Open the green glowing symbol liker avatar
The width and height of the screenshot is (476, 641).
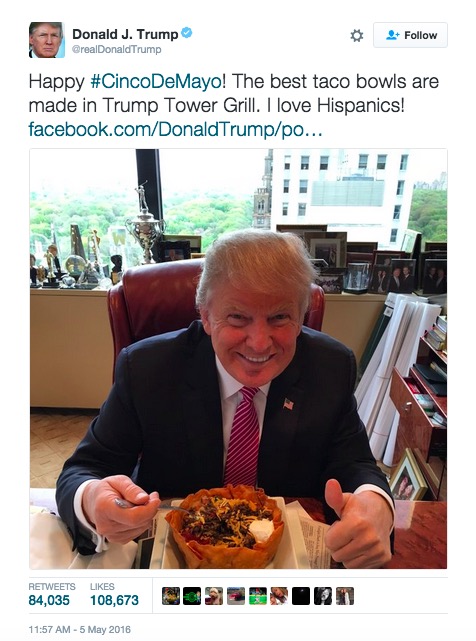click(192, 596)
